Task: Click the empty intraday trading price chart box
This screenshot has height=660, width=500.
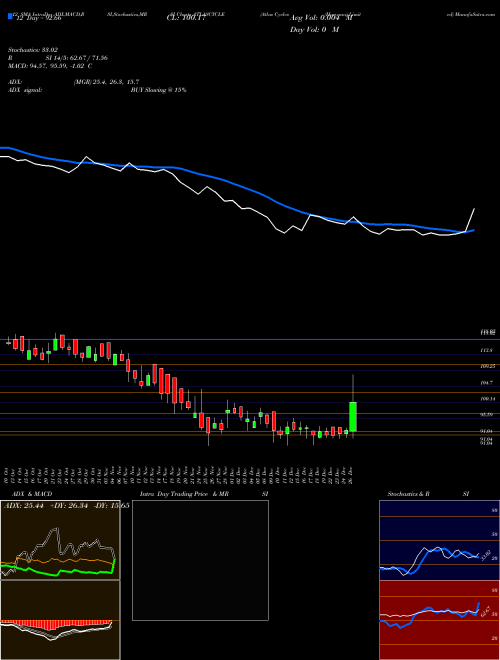Action: click(x=200, y=560)
